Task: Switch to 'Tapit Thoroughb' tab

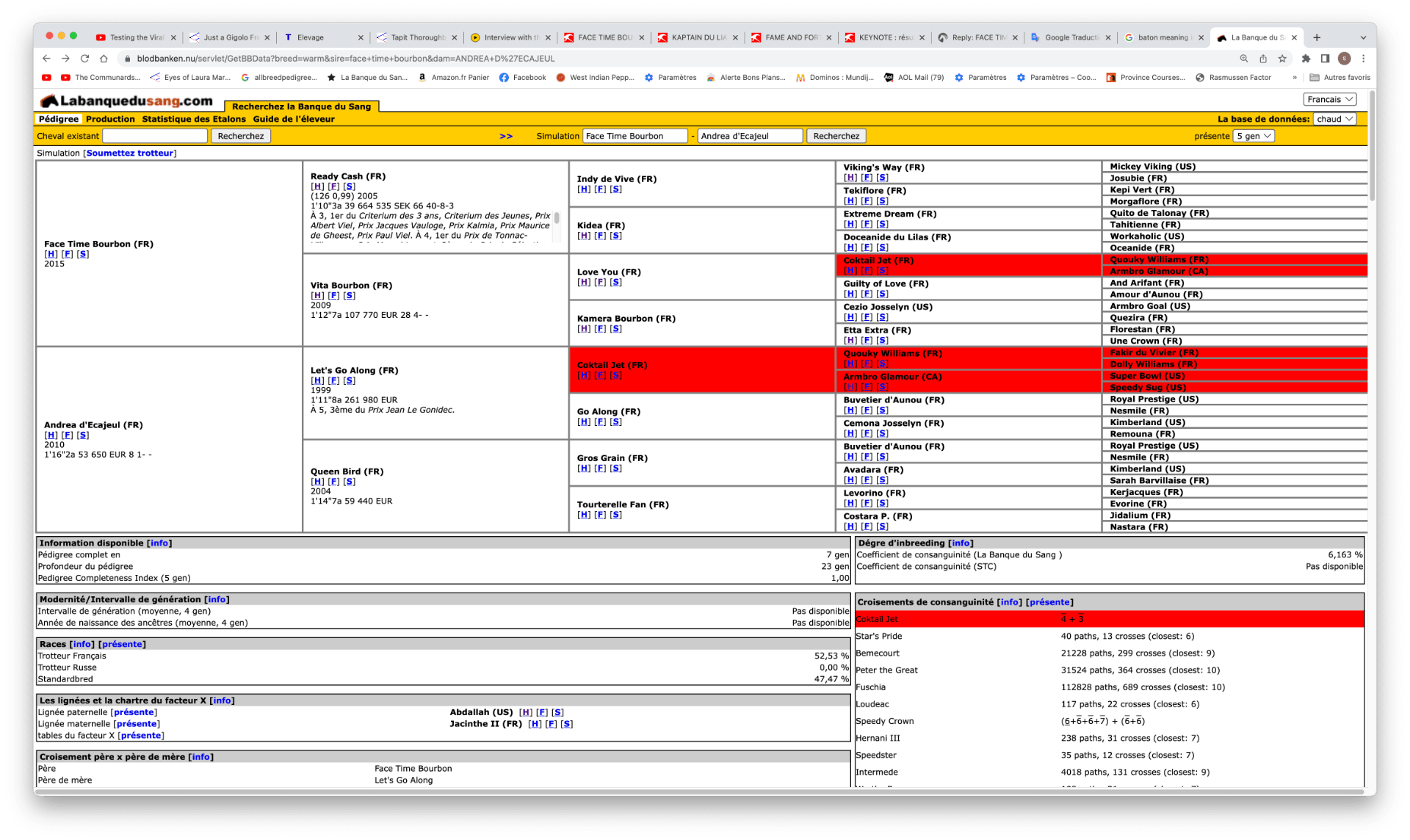Action: point(417,37)
